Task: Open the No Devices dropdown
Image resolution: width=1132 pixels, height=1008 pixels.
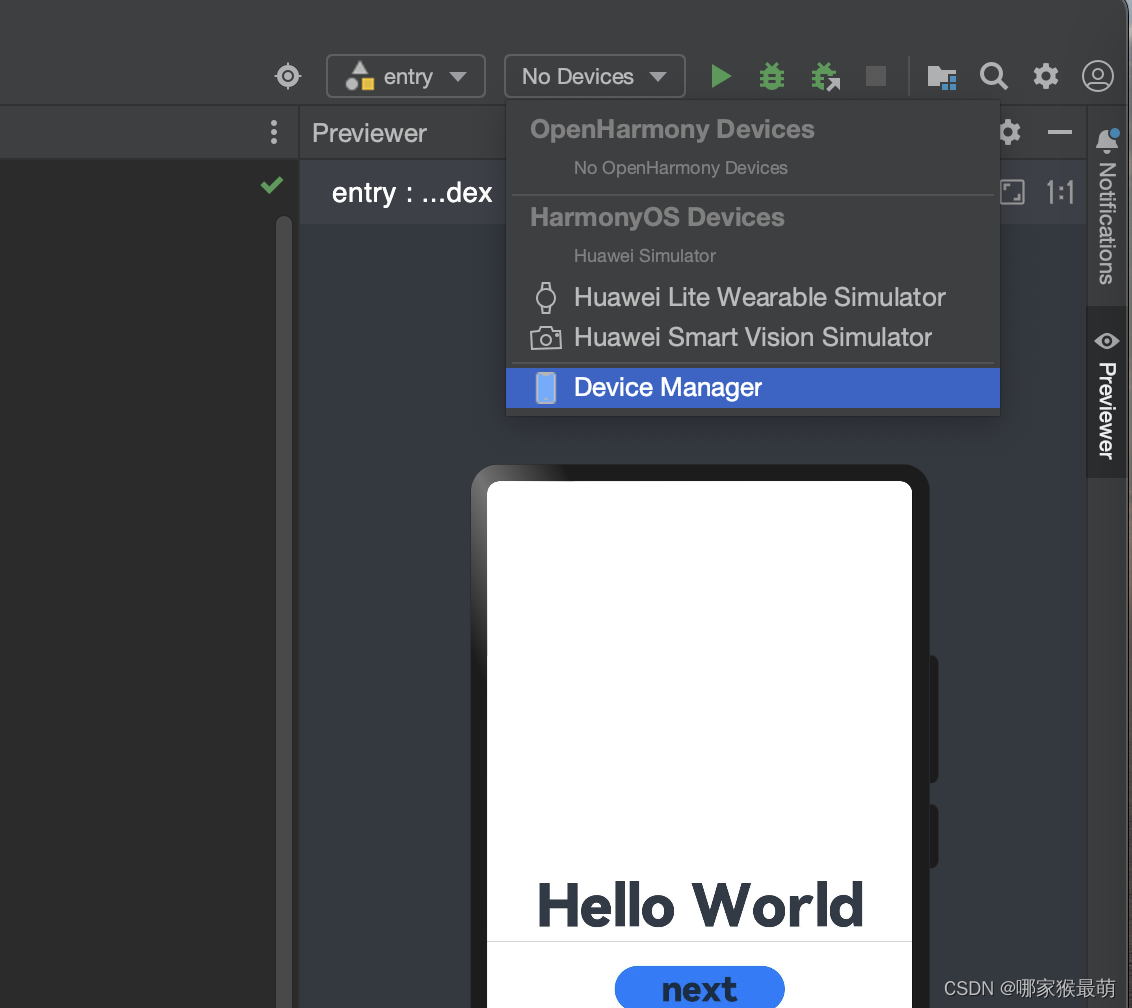Action: pos(594,76)
